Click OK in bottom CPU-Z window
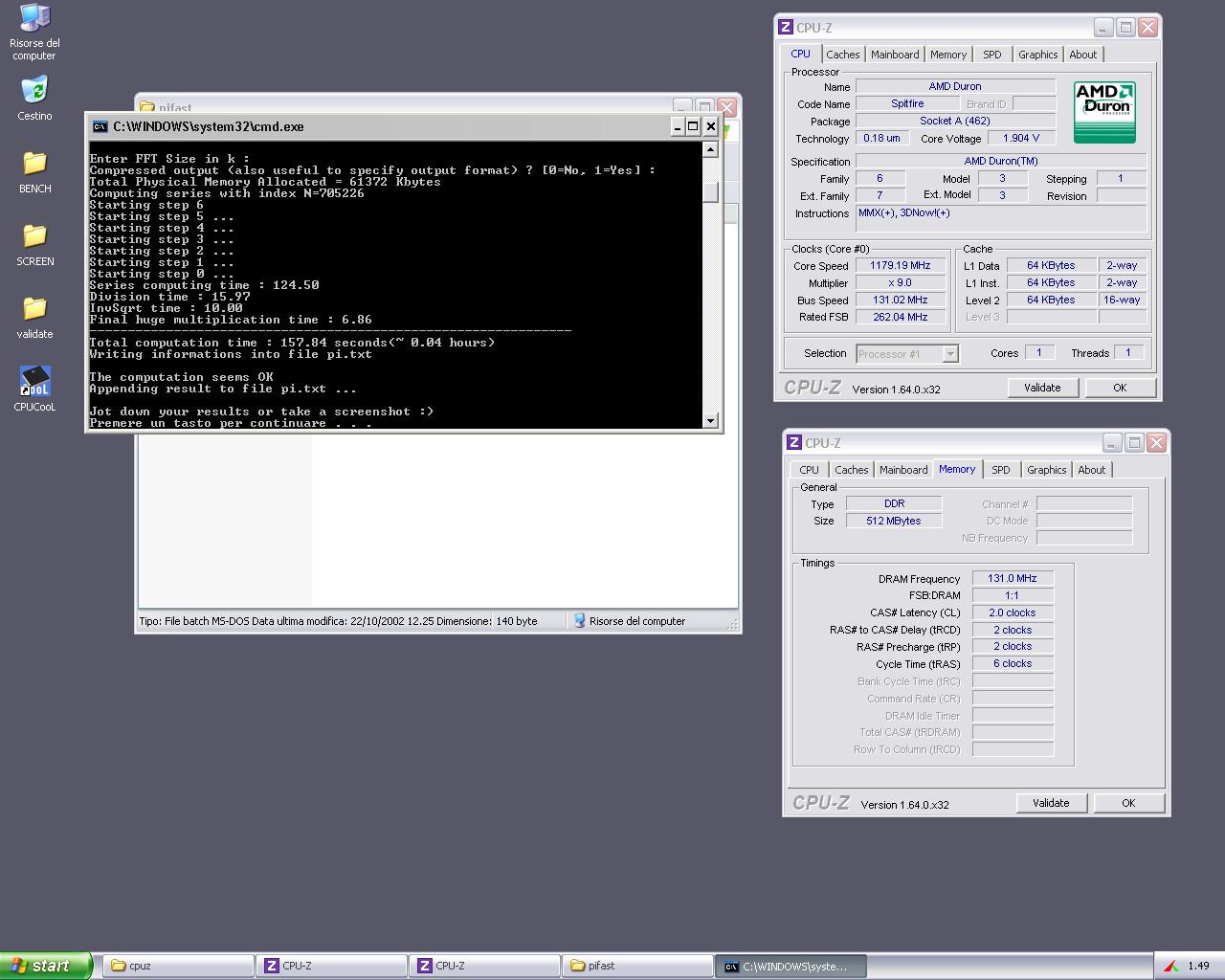The height and width of the screenshot is (980, 1225). 1128,803
